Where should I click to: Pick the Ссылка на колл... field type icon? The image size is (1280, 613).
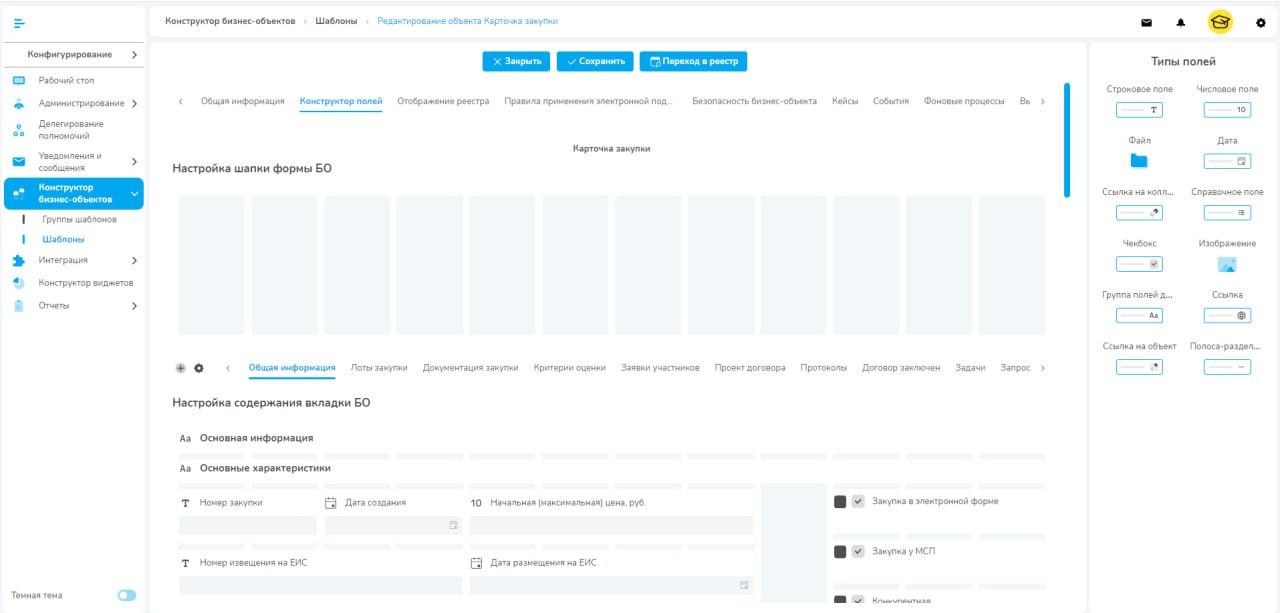(x=1139, y=212)
